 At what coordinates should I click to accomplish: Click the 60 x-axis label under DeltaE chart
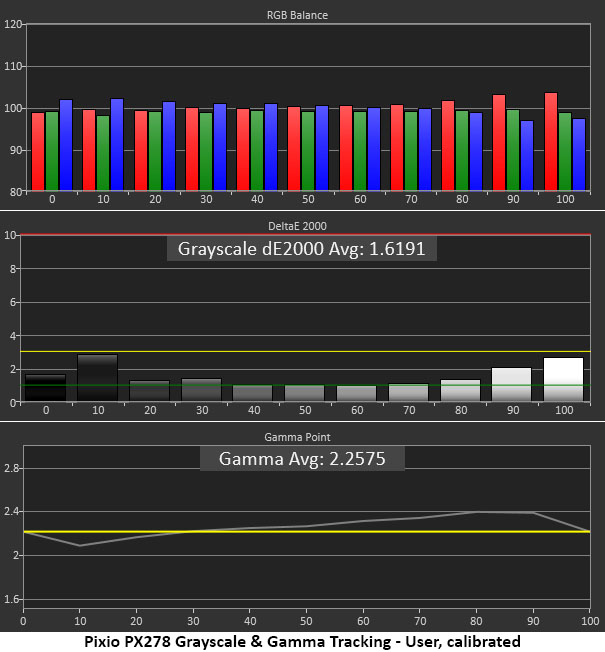pos(357,410)
